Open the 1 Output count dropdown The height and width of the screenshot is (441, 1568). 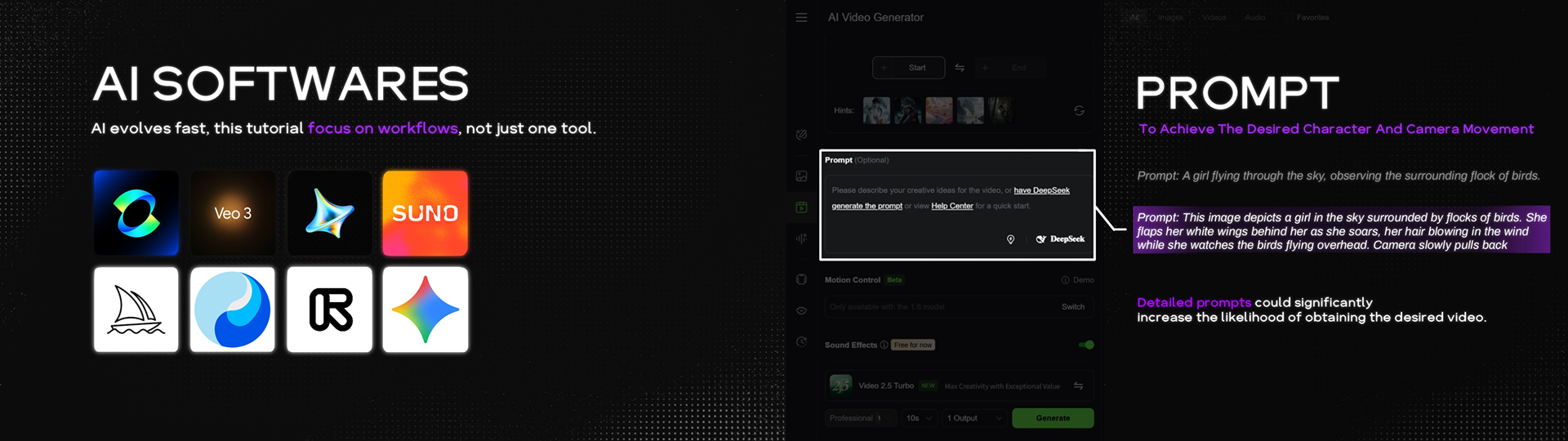pyautogui.click(x=974, y=418)
